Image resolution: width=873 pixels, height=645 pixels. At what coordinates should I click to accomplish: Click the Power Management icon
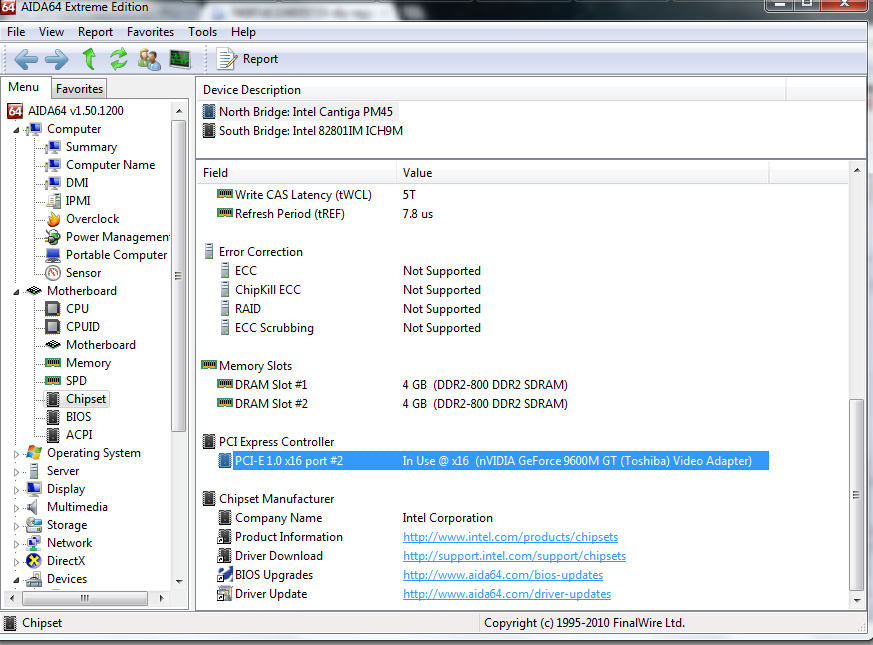(x=53, y=237)
